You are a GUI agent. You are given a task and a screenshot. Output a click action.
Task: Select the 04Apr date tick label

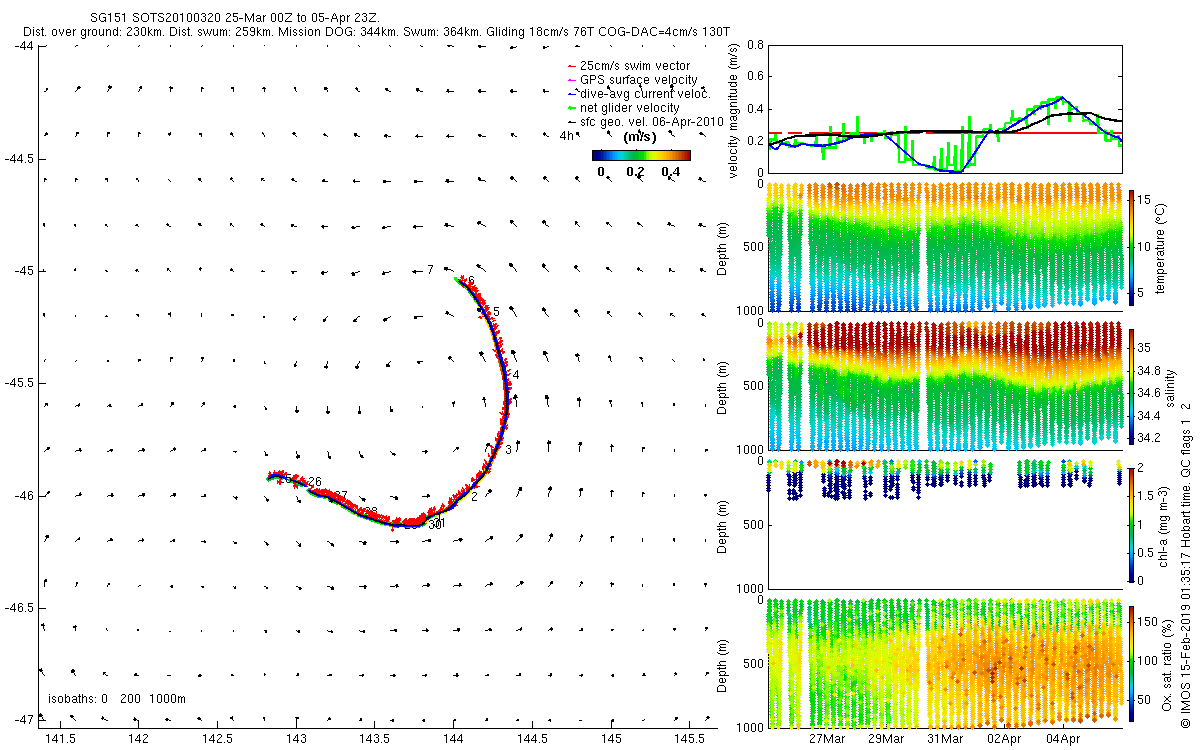pos(1062,738)
